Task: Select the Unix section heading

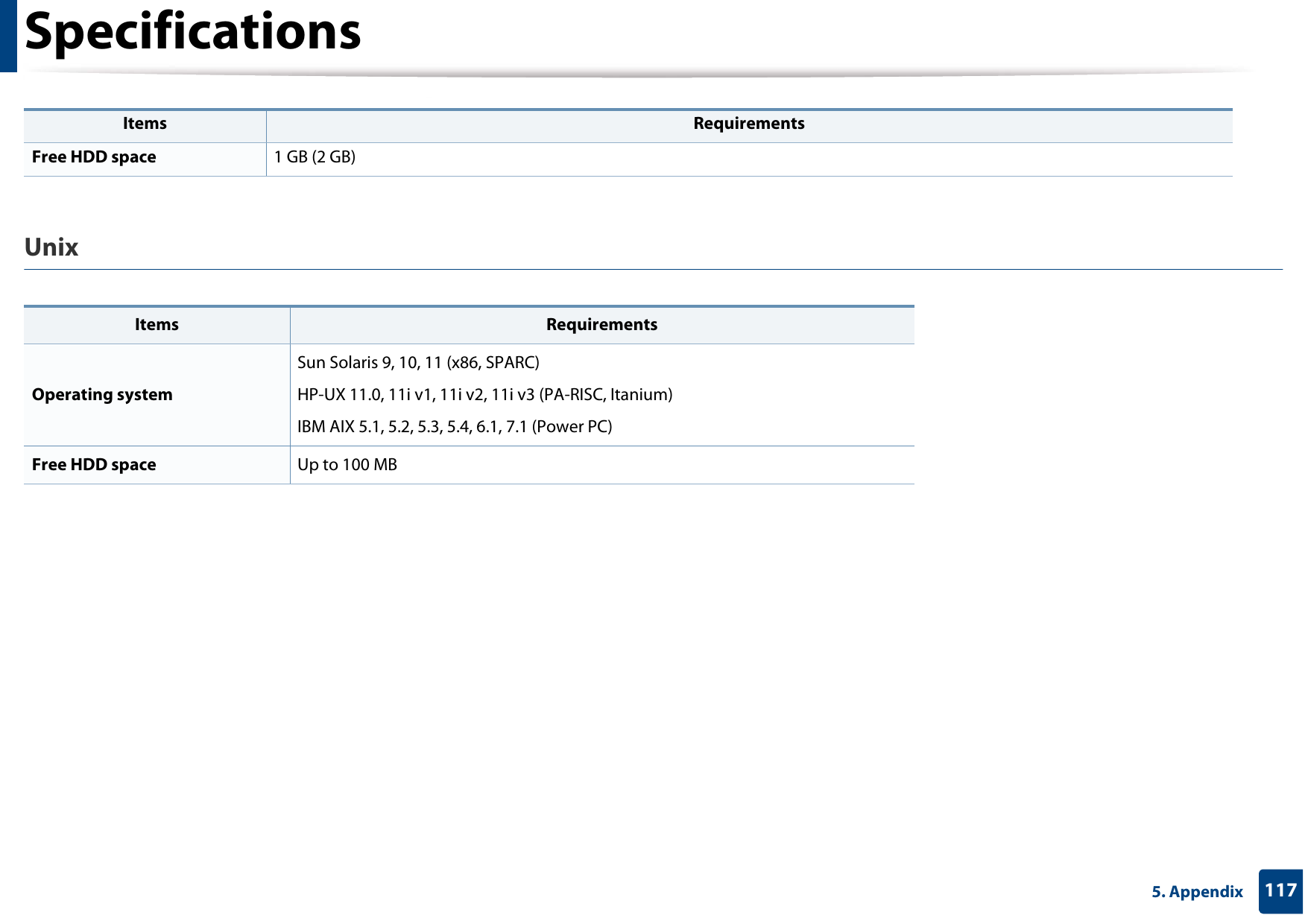Action: point(51,247)
